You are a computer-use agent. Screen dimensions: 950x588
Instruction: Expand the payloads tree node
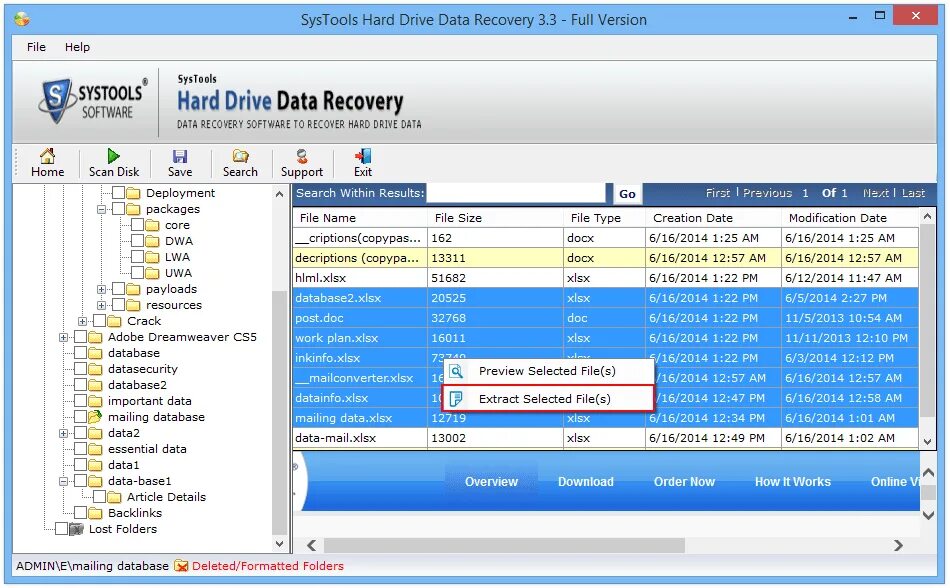[101, 289]
